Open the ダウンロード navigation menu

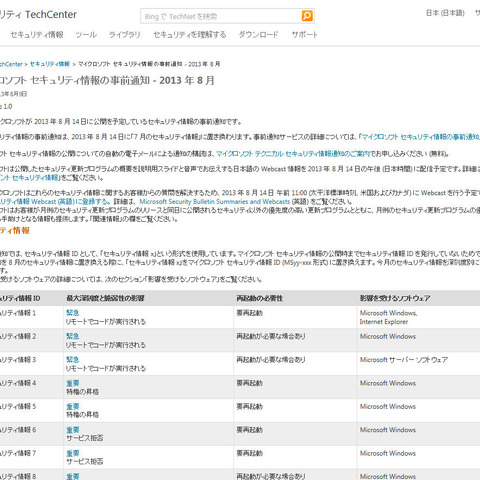[x=258, y=35]
